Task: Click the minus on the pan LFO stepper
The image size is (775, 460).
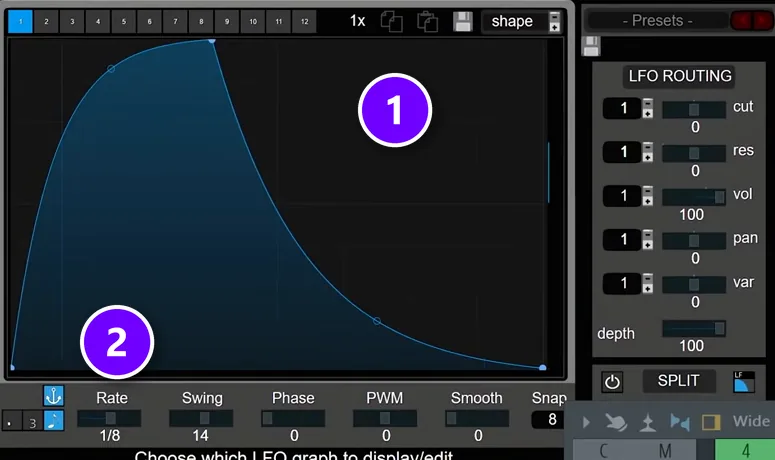Action: [x=647, y=234]
